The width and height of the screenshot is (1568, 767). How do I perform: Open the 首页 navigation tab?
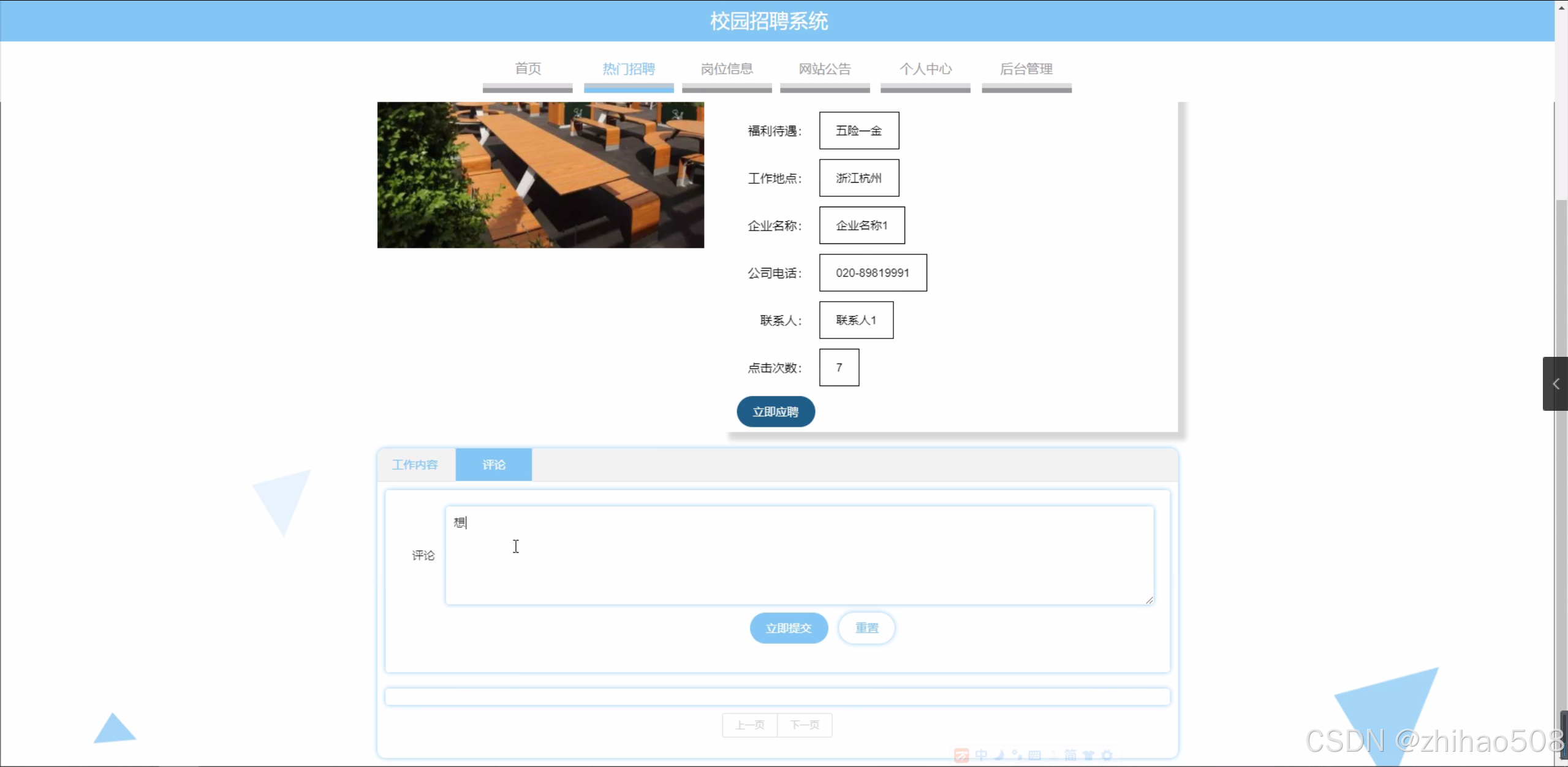[528, 69]
